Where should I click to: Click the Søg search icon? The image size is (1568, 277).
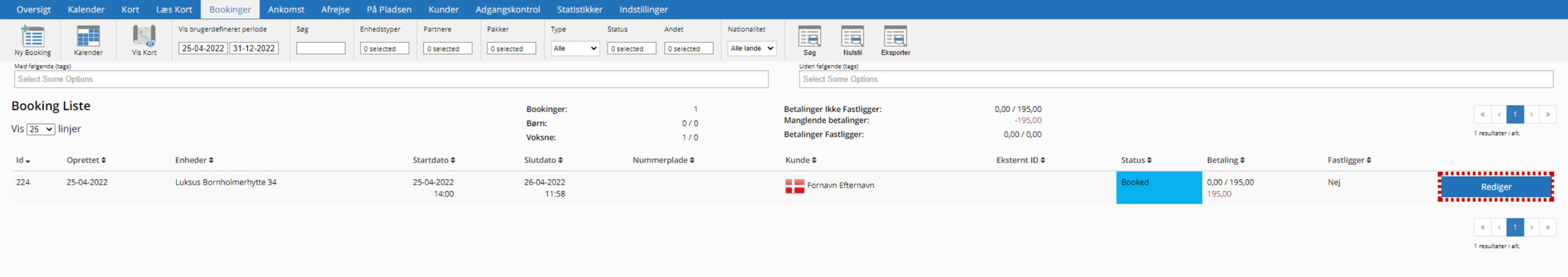tap(809, 37)
